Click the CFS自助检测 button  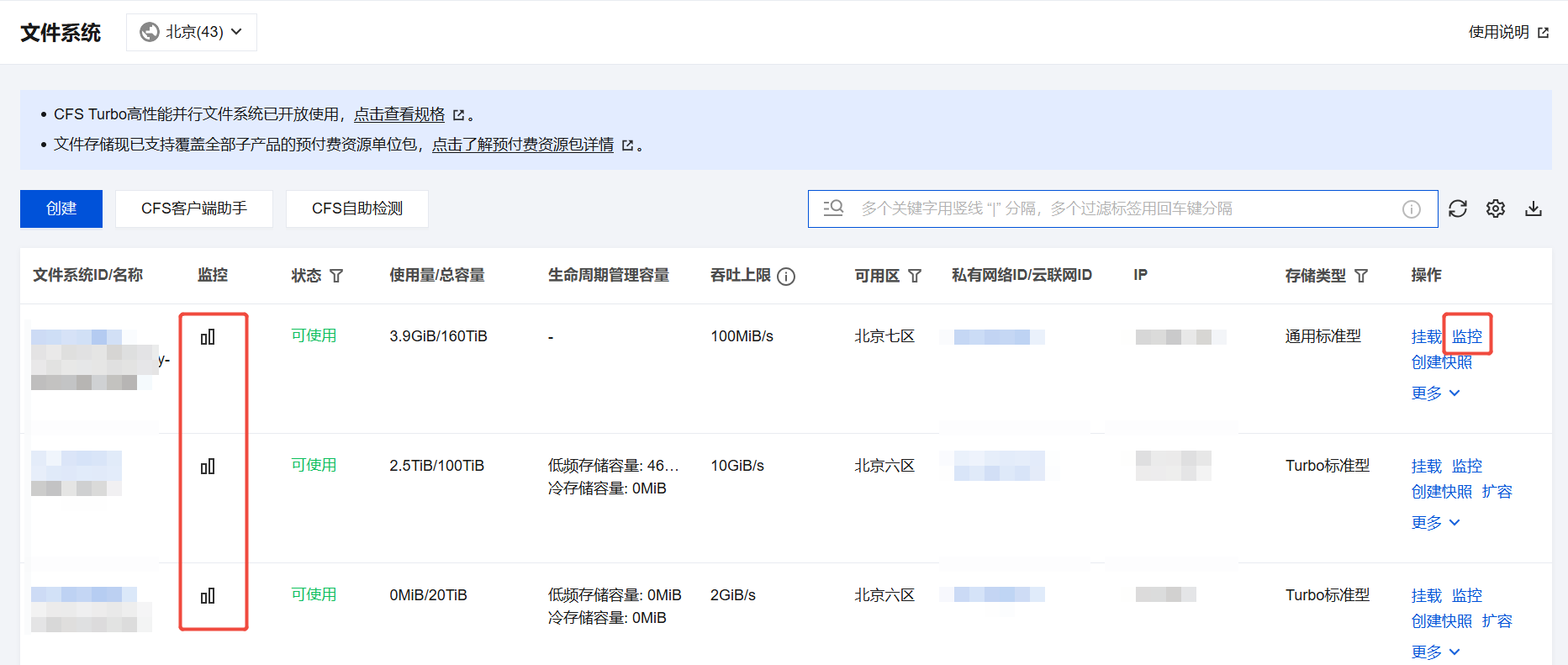coord(357,208)
